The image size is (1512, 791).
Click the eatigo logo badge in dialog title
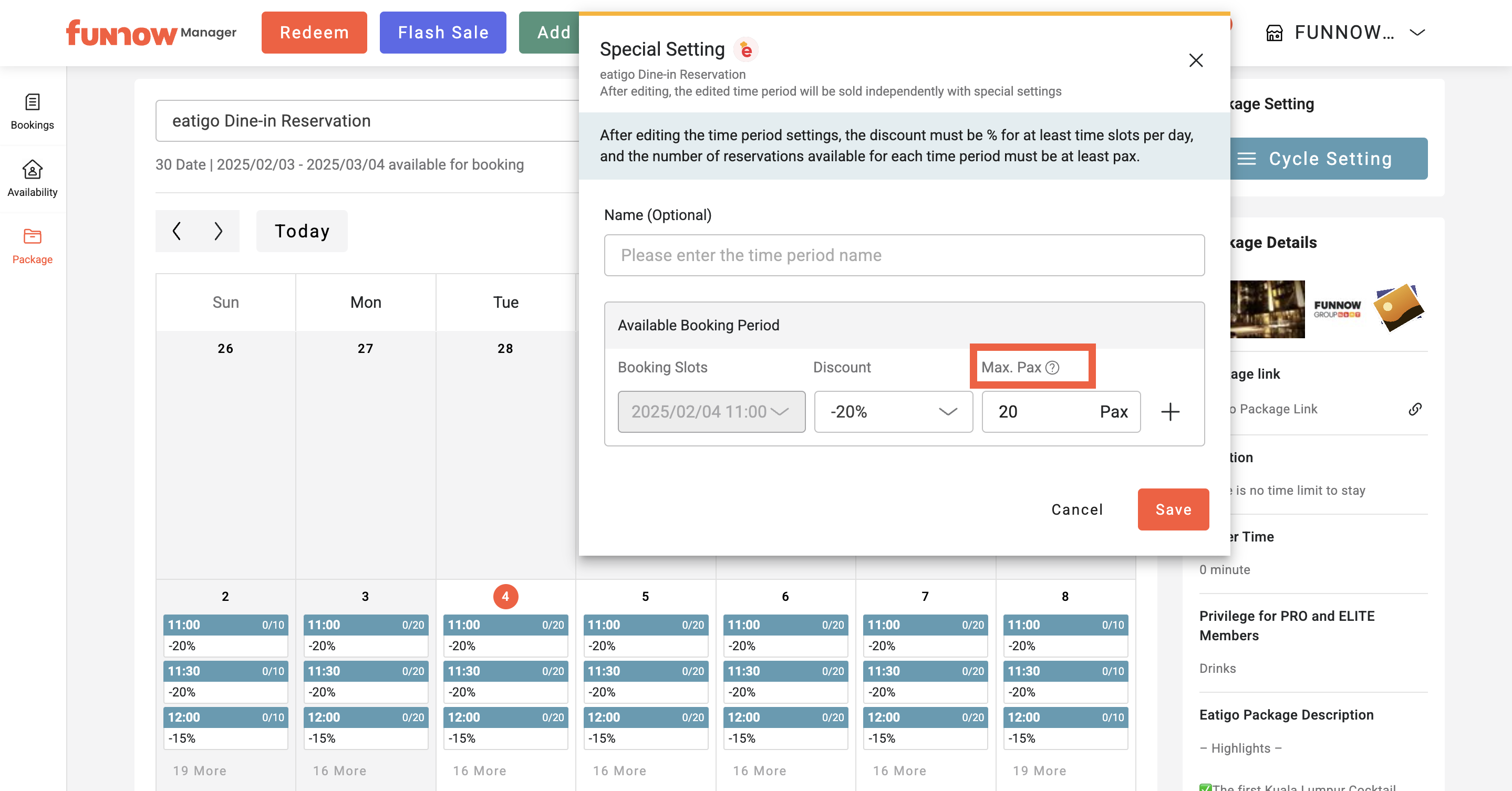coord(745,49)
